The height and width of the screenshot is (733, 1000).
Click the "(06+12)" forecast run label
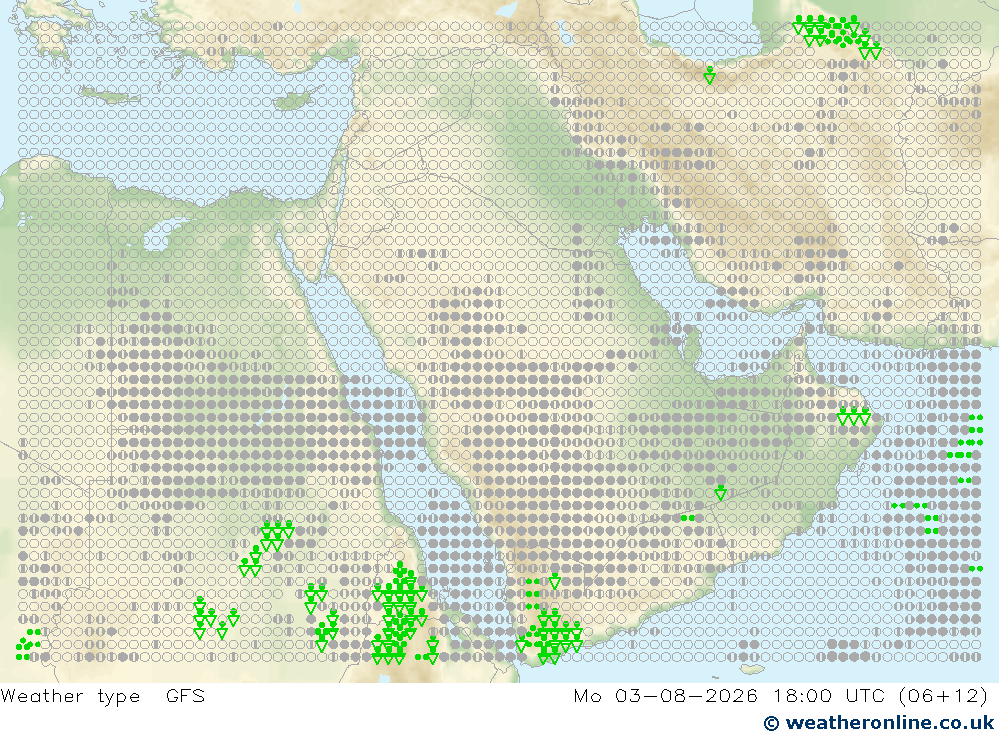pos(943,695)
